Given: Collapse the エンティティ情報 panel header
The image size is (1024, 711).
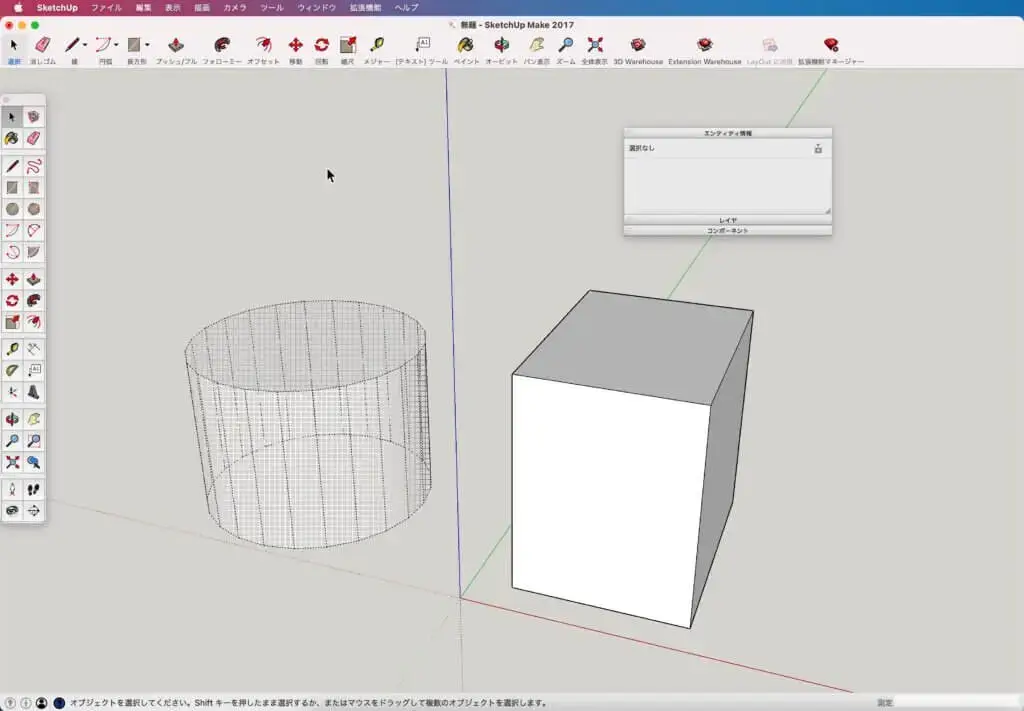Looking at the screenshot, I should click(728, 133).
